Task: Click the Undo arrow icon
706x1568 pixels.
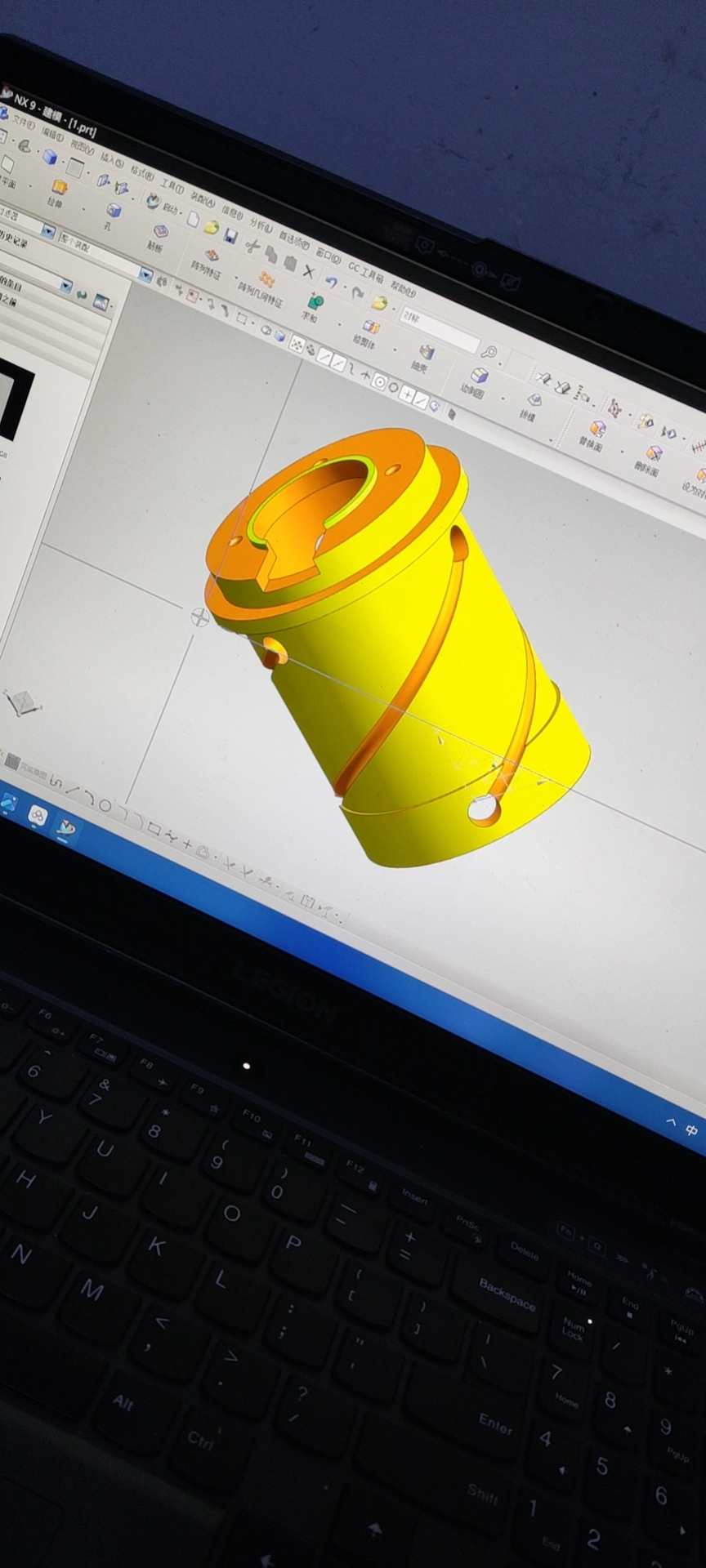Action: 332,283
